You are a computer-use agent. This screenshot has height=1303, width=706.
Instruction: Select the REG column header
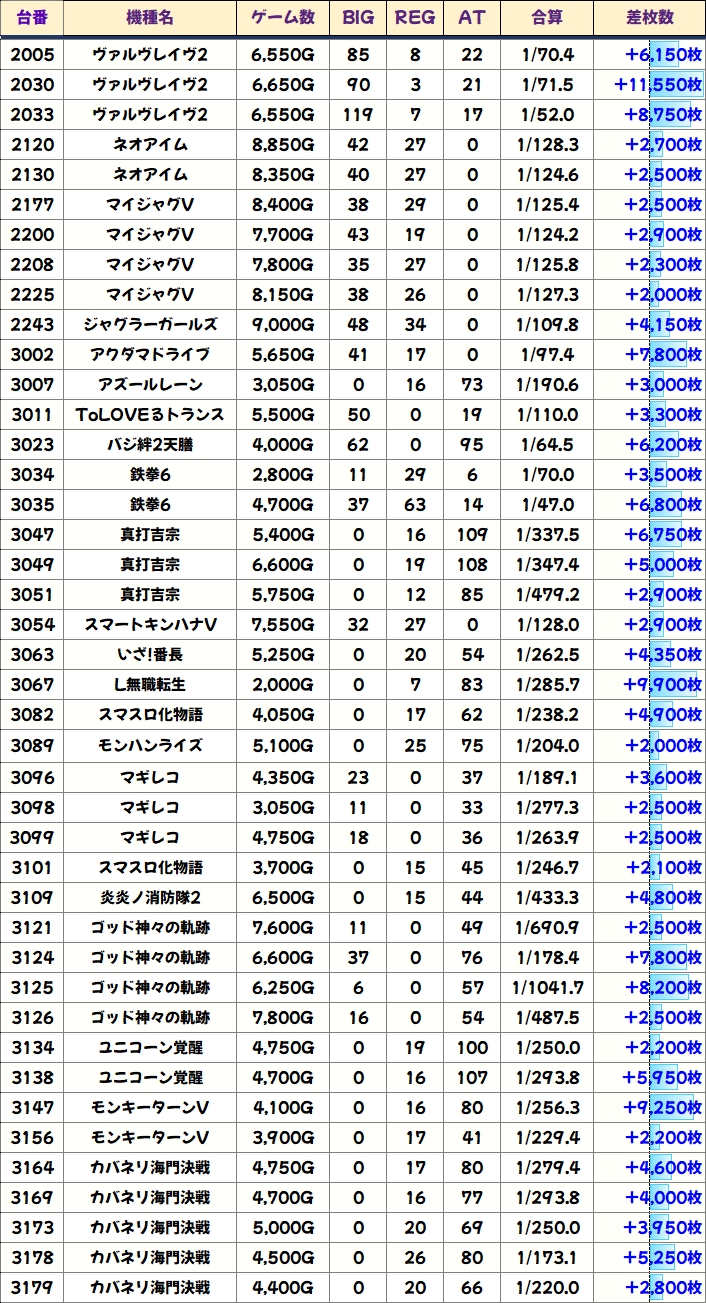coord(415,18)
